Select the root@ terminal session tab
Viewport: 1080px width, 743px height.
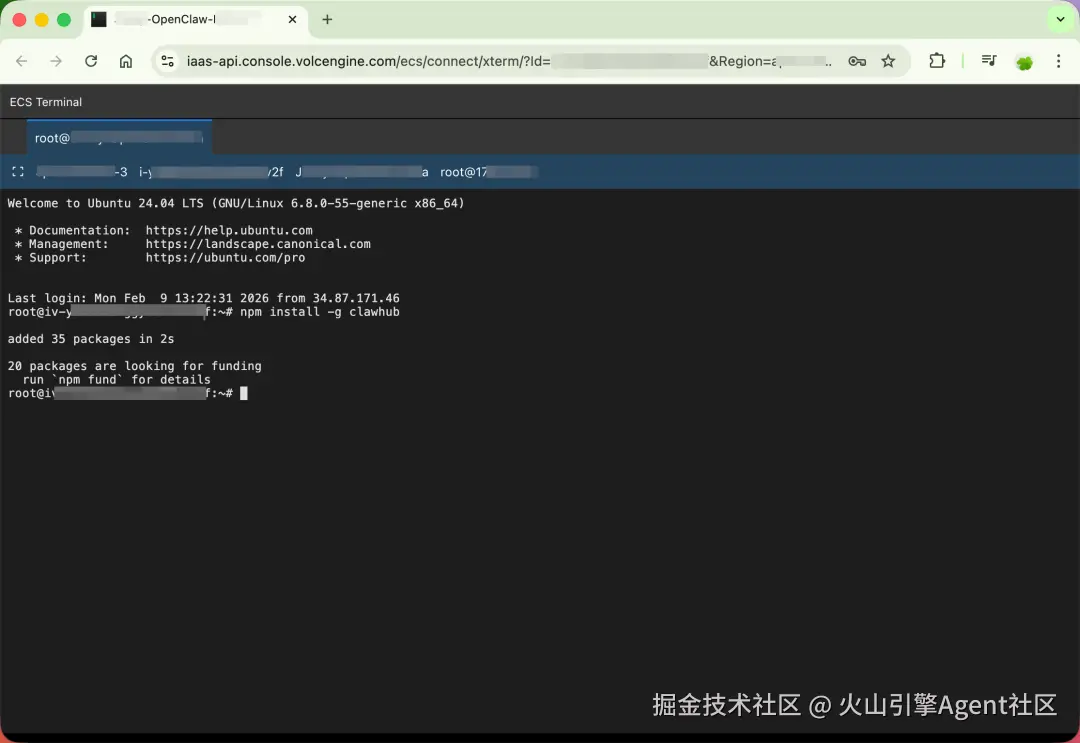119,138
